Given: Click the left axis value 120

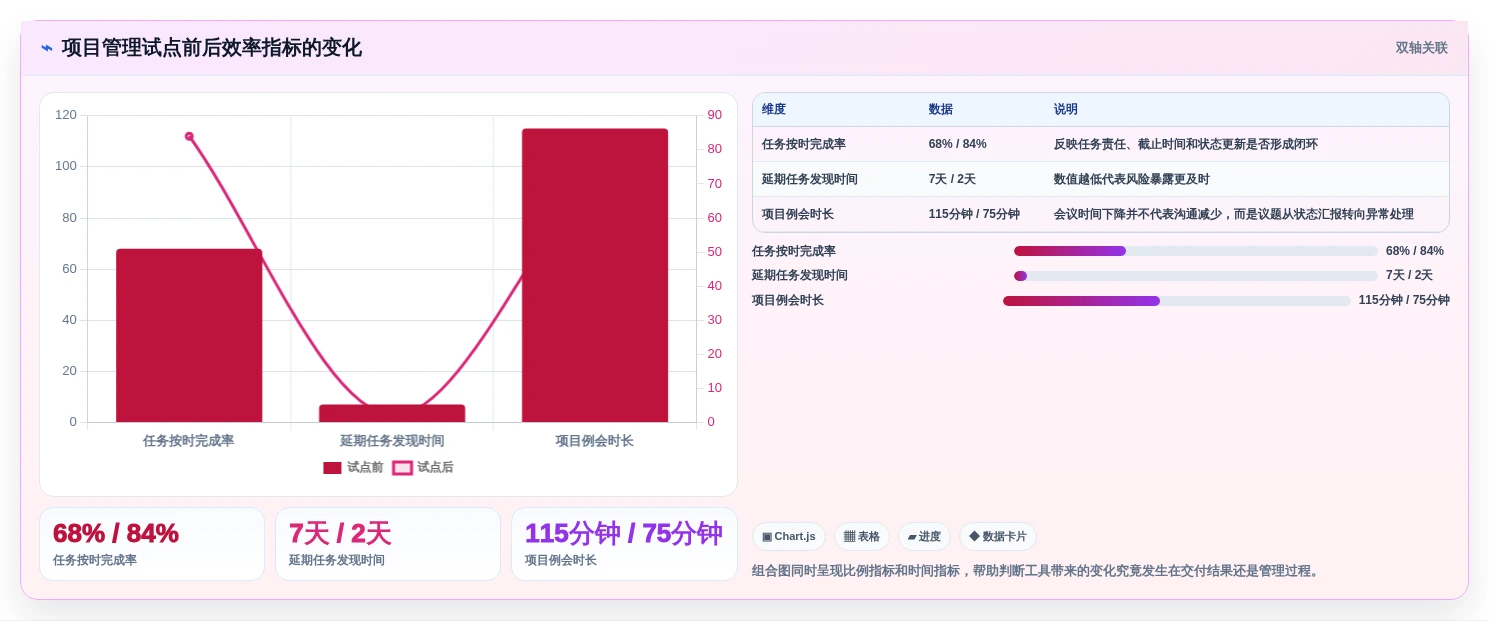Looking at the screenshot, I should pos(66,115).
